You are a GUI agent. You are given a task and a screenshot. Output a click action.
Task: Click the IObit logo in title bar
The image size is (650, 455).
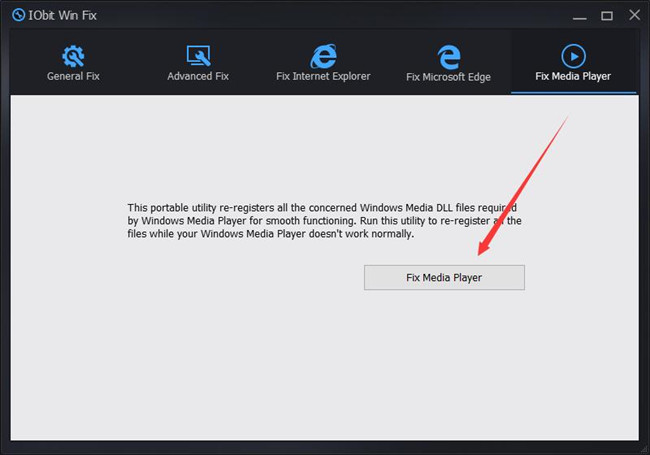point(18,15)
